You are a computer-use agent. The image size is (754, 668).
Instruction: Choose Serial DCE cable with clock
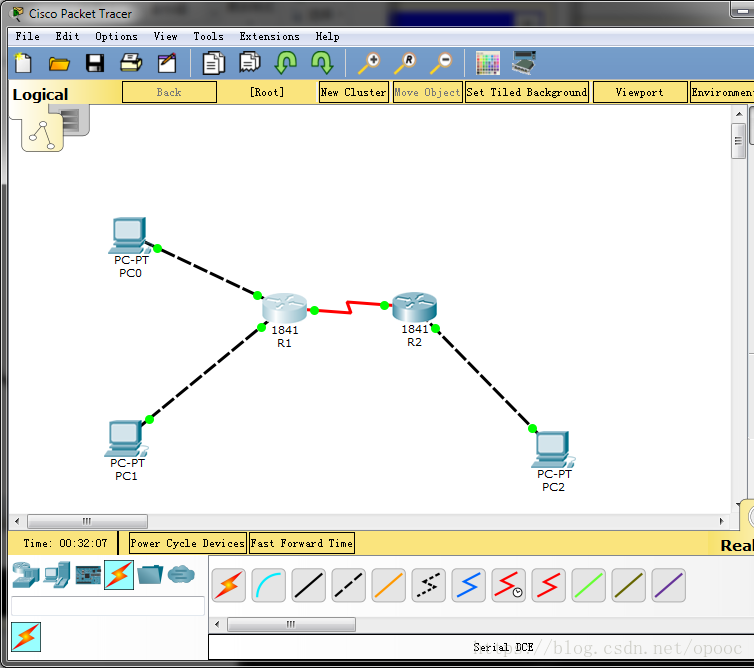point(509,585)
